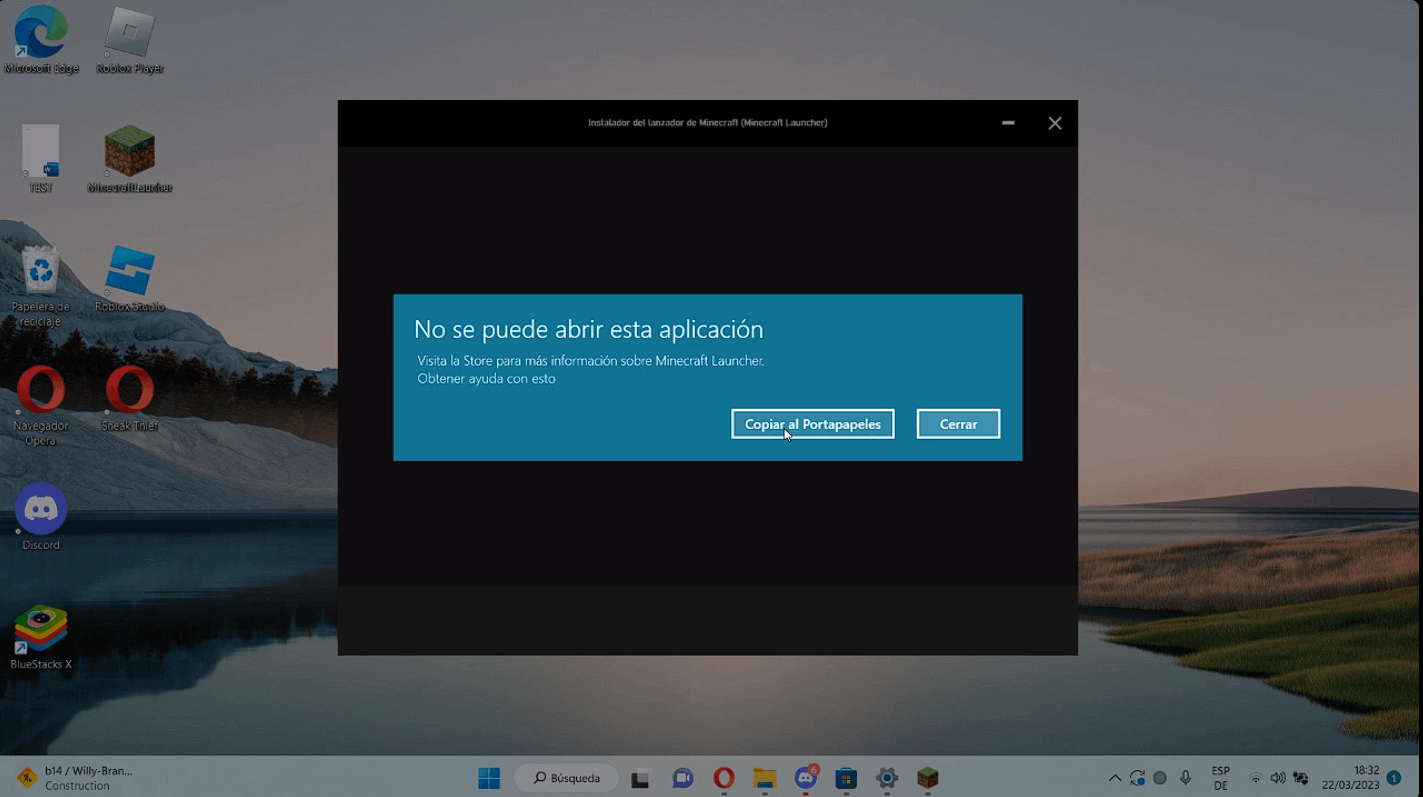
Task: Open the 'Obtener ayuda con esto' link
Action: (486, 379)
